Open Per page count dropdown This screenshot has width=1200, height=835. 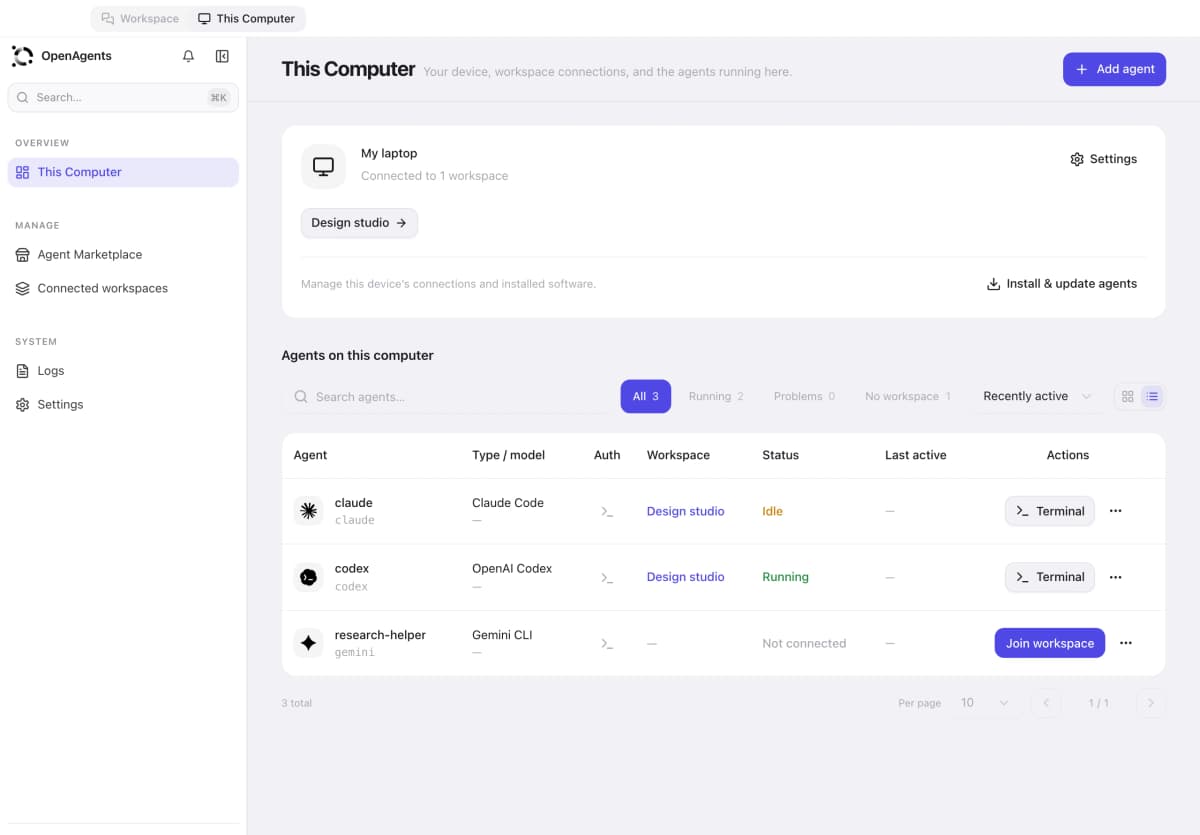[985, 703]
